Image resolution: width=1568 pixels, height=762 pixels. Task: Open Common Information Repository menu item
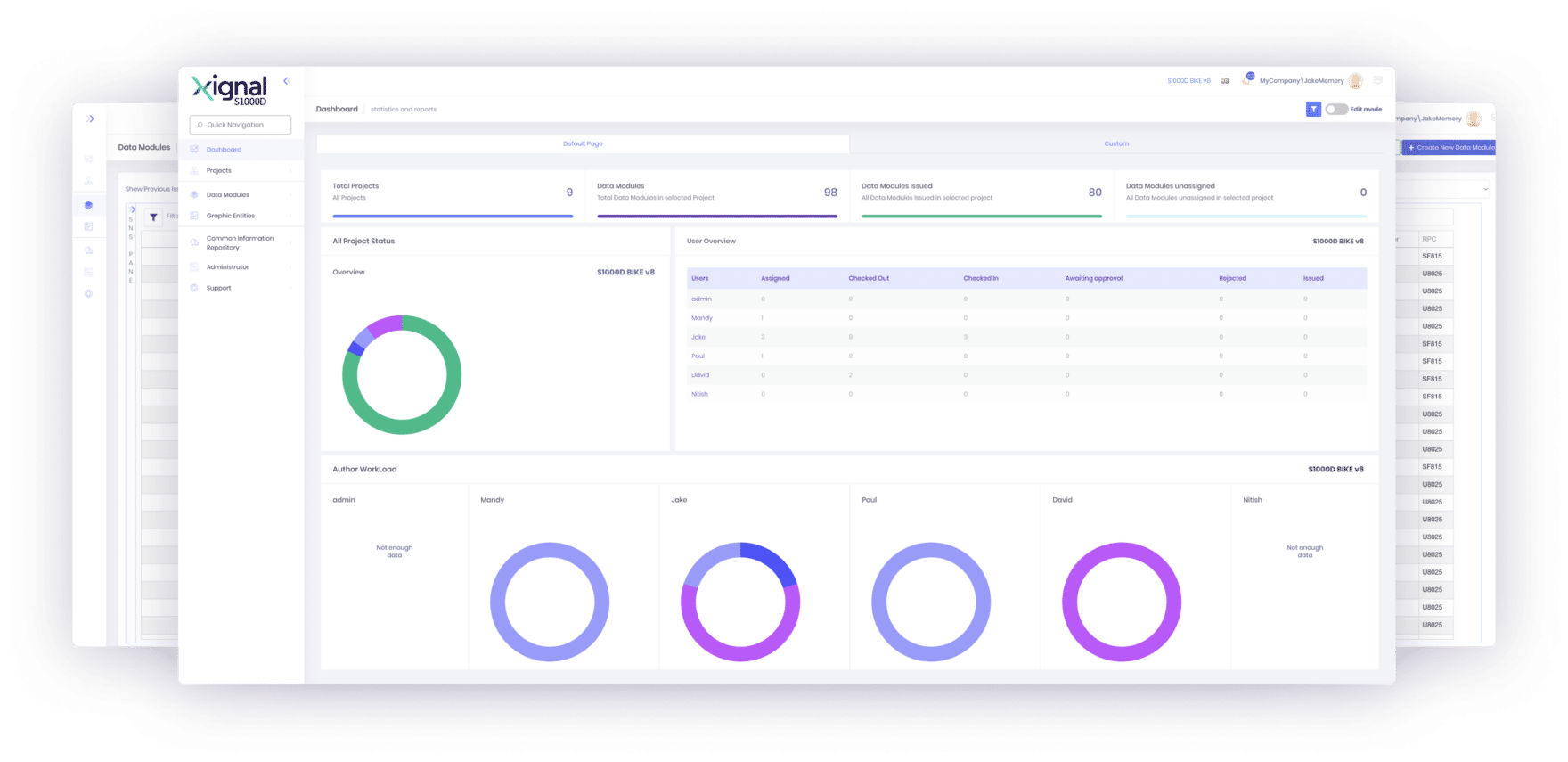click(240, 242)
